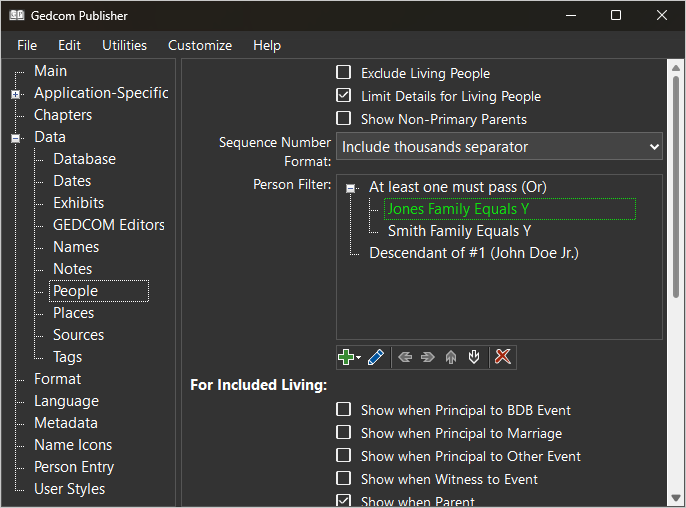Open the Places section
Image resolution: width=686 pixels, height=508 pixels.
pyautogui.click(x=74, y=313)
